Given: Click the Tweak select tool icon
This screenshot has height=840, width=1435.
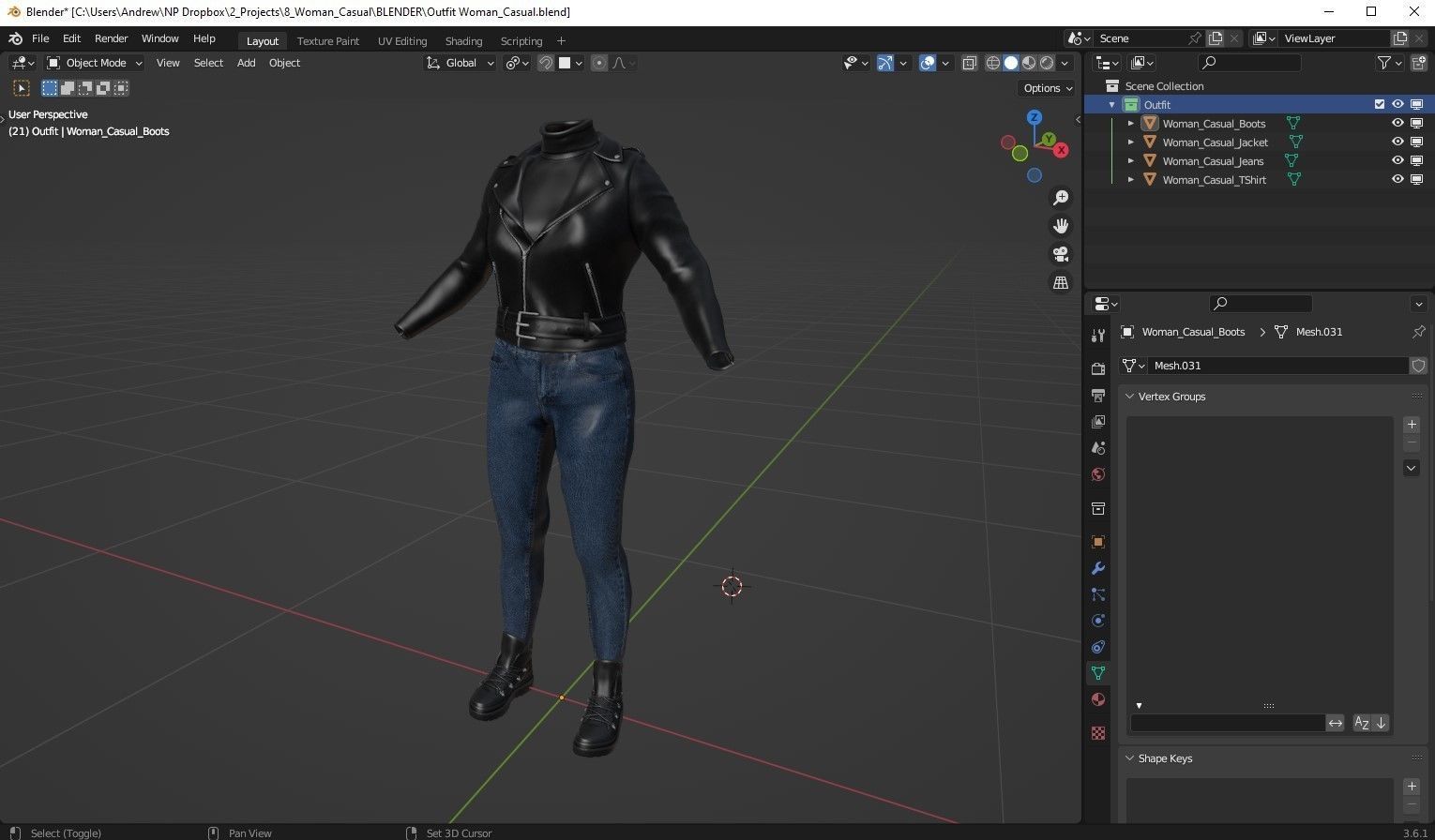Looking at the screenshot, I should coord(21,88).
